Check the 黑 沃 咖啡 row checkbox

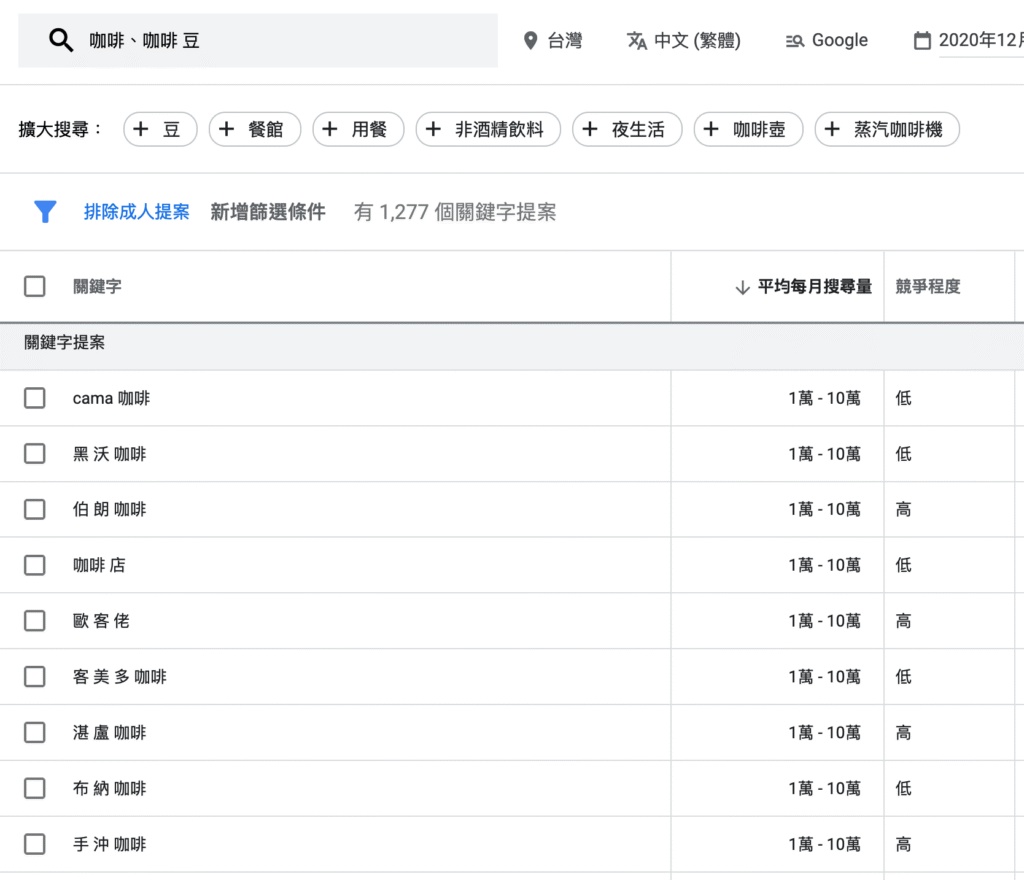[x=35, y=453]
